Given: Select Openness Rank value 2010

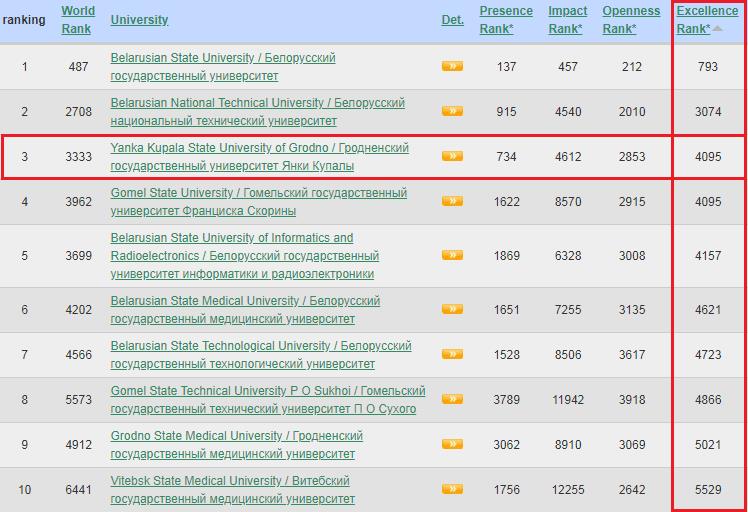Looking at the screenshot, I should click(x=632, y=112).
